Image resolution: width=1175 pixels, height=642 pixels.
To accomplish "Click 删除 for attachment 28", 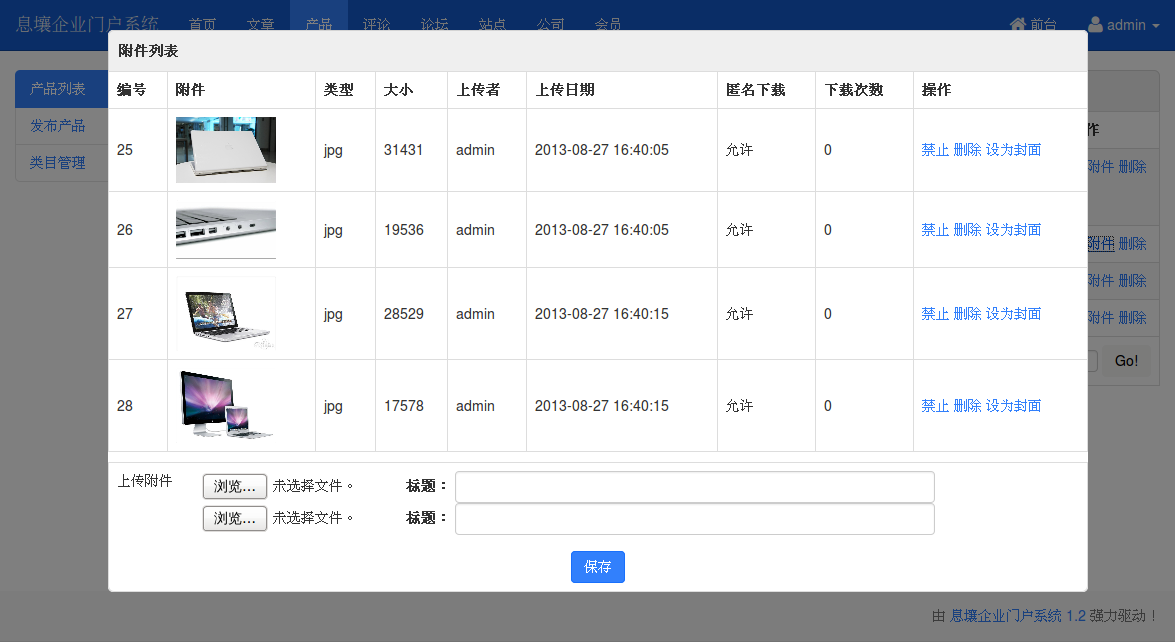I will point(967,406).
